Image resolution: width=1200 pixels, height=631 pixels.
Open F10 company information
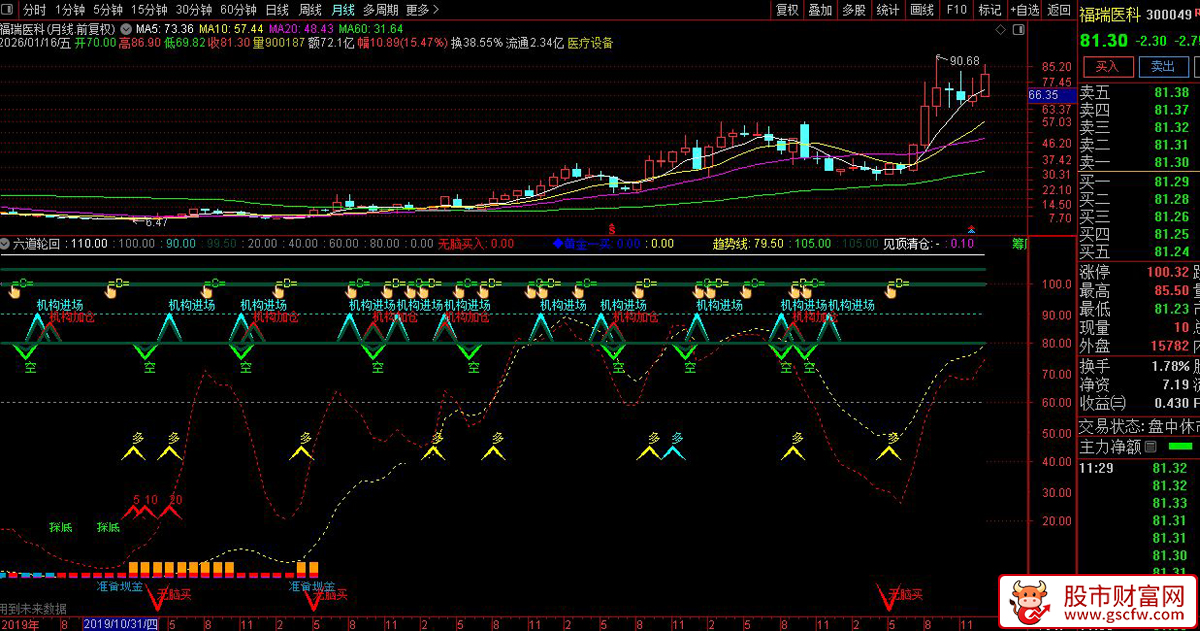(x=956, y=10)
